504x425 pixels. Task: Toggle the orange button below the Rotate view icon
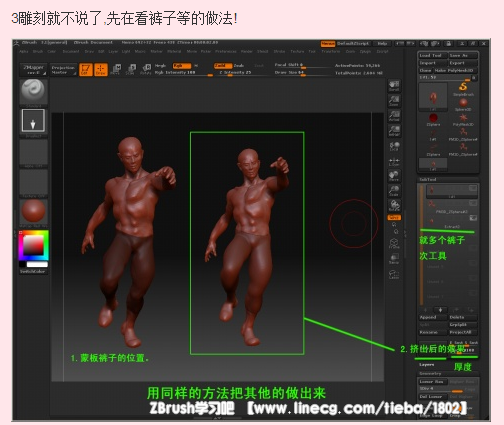(x=394, y=217)
